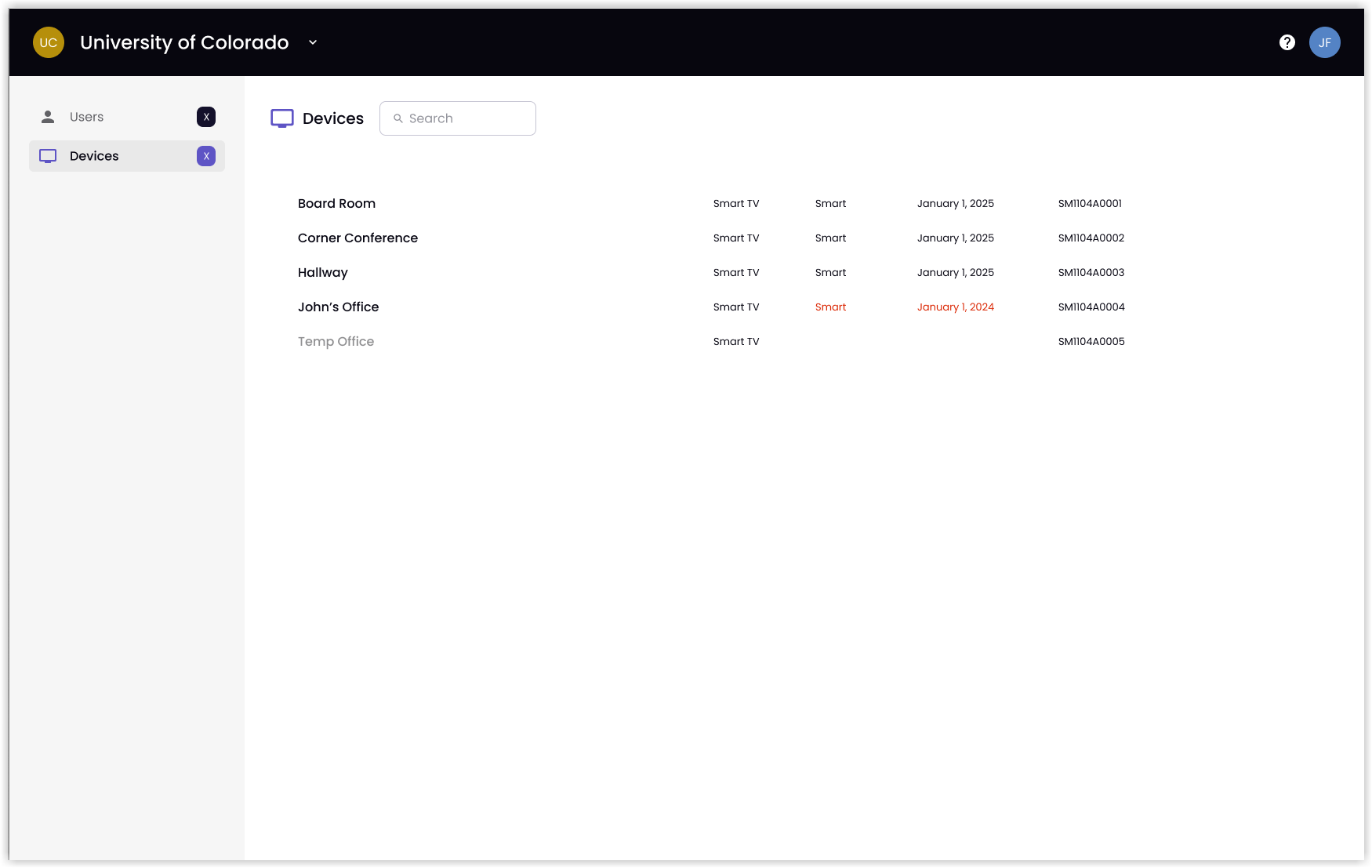This screenshot has width=1372, height=868.
Task: Expand the University of Colorado dropdown chevron
Action: tap(313, 42)
